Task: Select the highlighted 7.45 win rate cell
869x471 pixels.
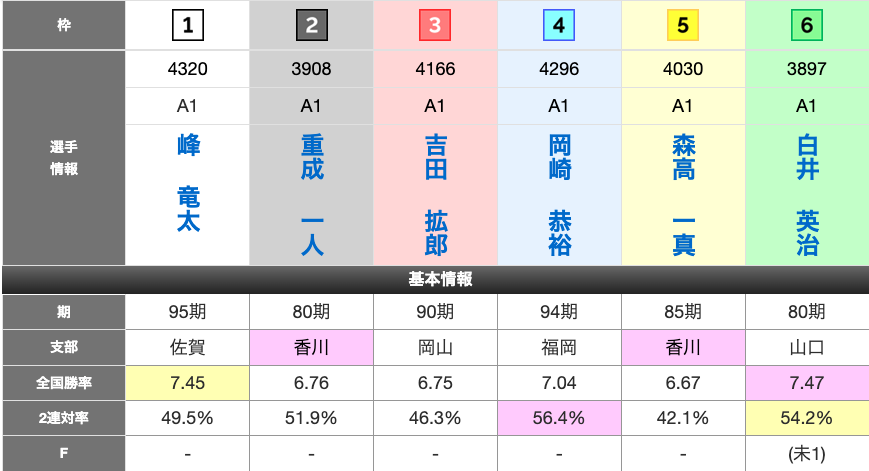Action: [187, 381]
